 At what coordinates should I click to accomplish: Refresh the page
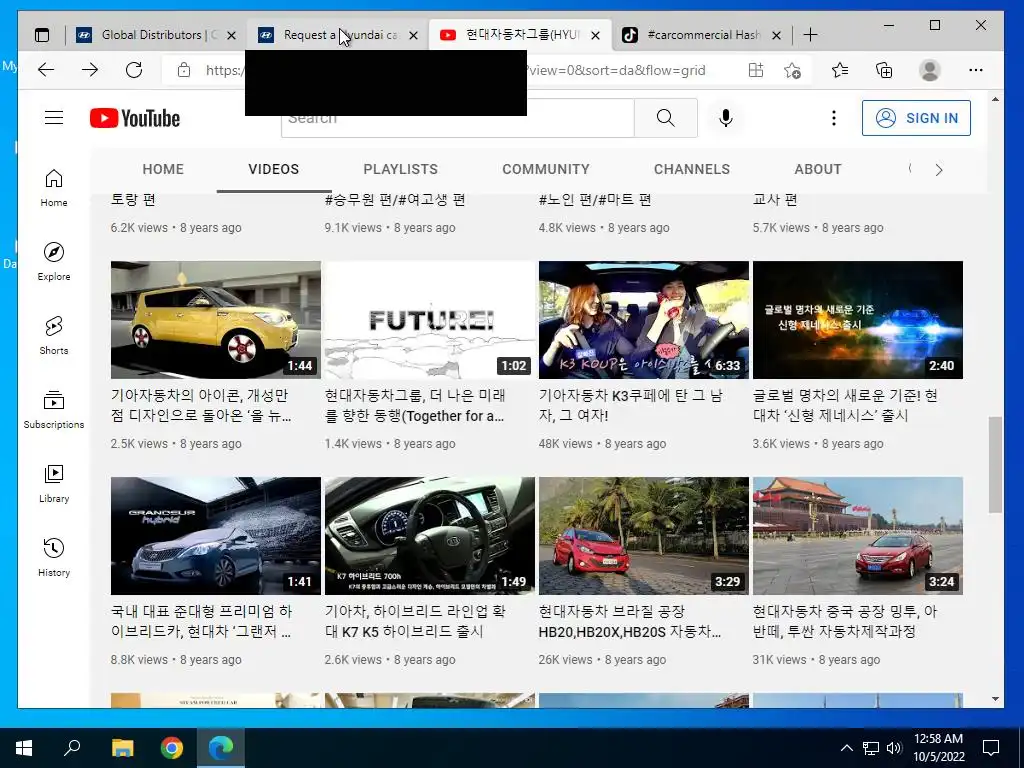coord(134,70)
